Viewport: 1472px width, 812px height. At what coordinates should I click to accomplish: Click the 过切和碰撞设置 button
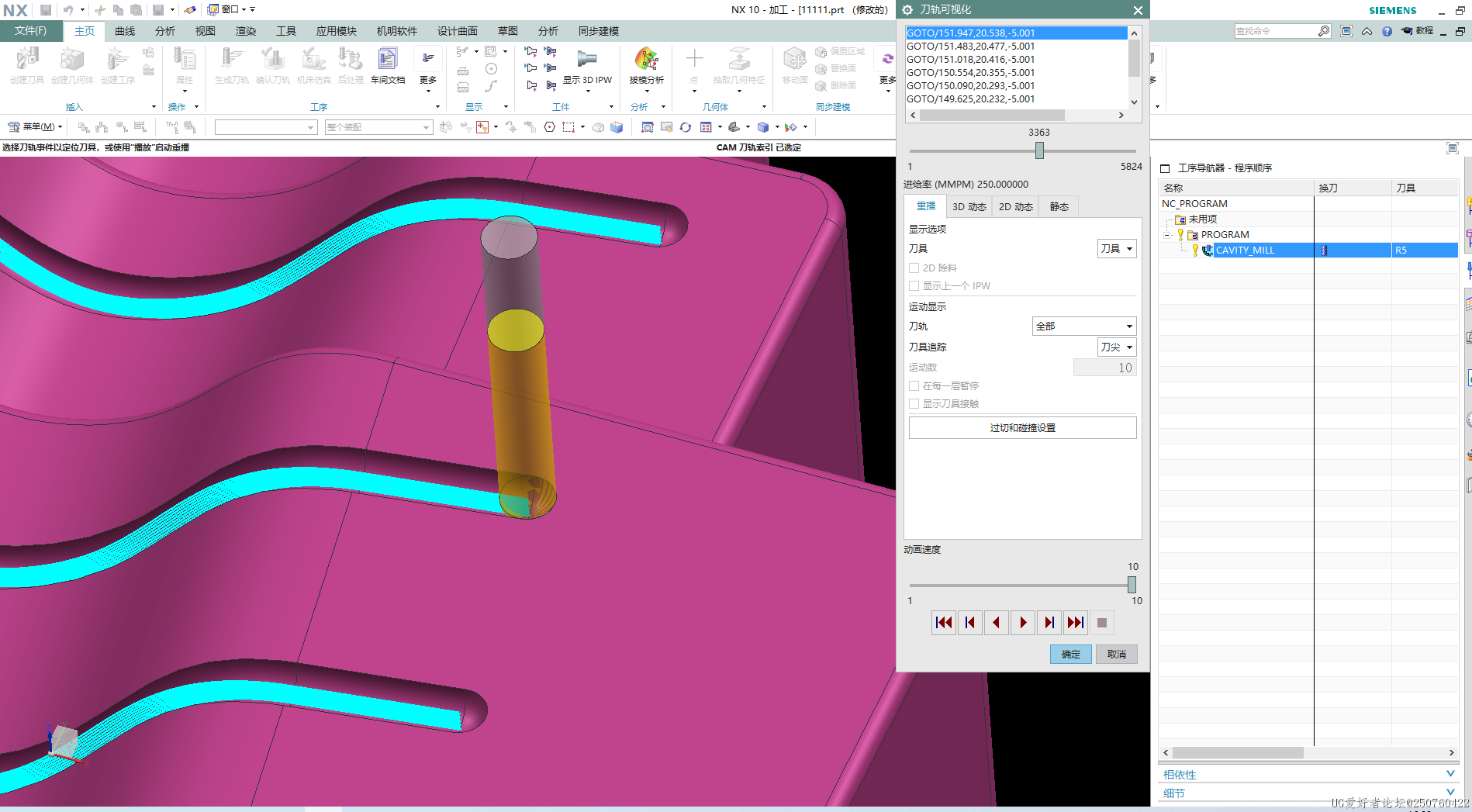click(1022, 428)
